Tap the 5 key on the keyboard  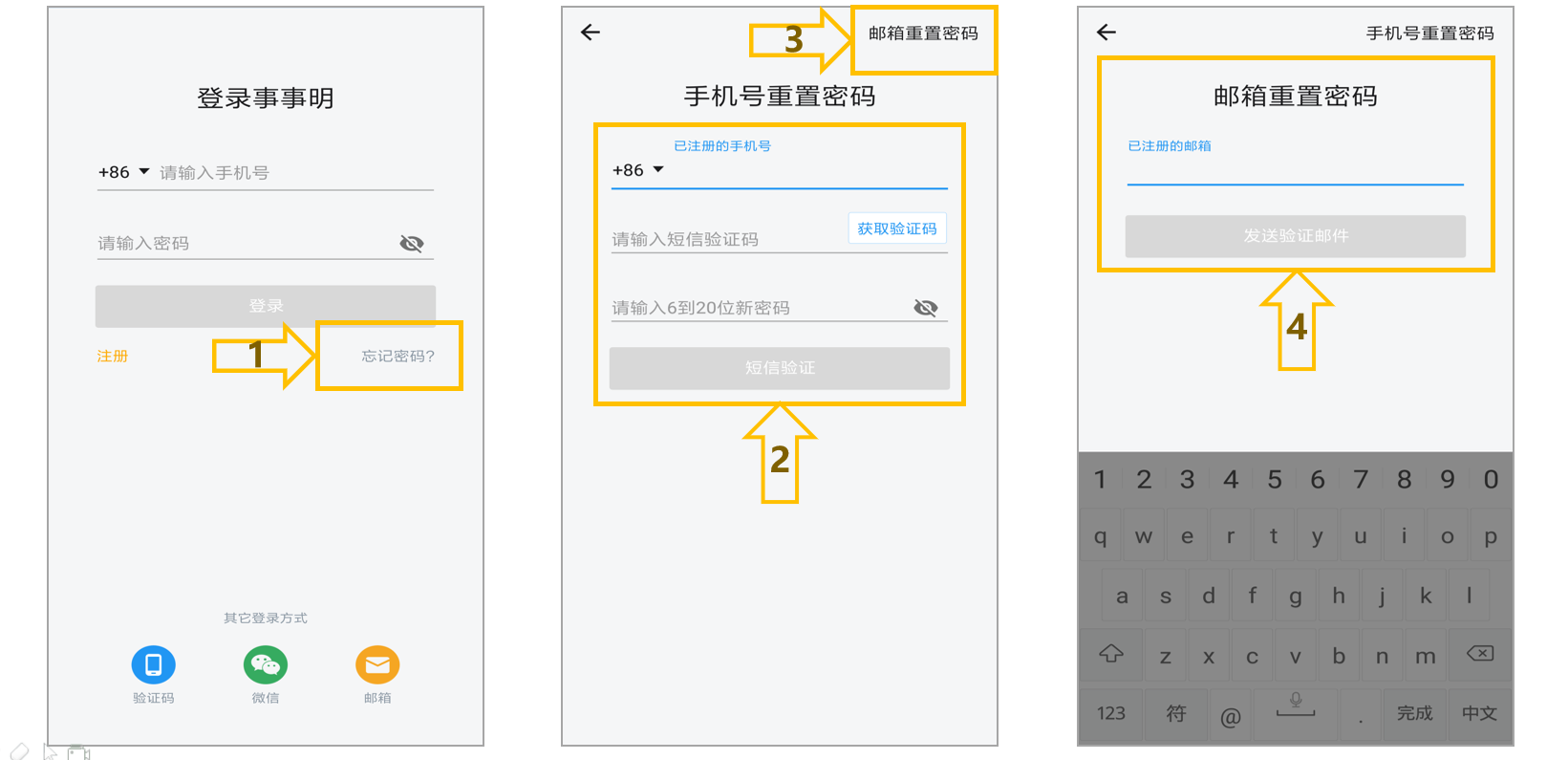click(1274, 480)
